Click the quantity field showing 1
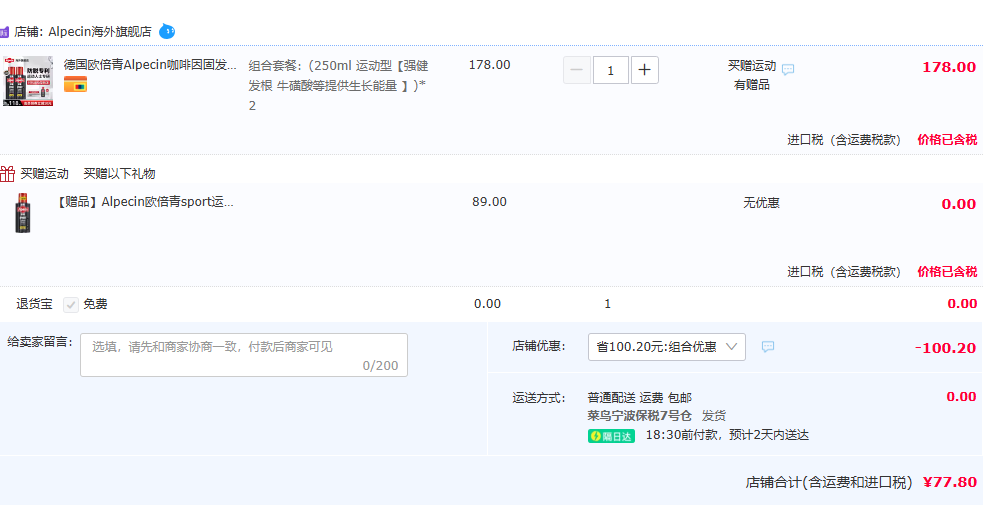Image resolution: width=989 pixels, height=505 pixels. pyautogui.click(x=610, y=70)
